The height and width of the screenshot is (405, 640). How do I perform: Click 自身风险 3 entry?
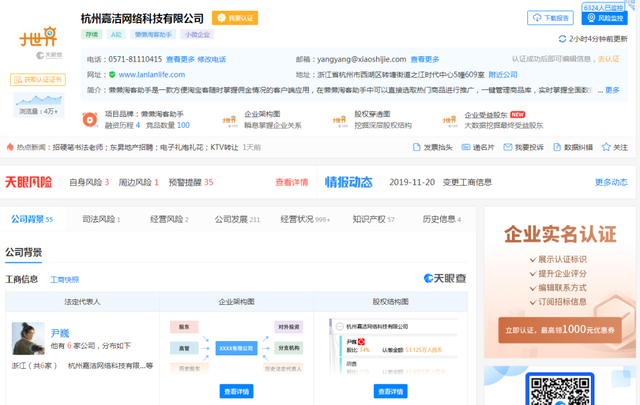click(89, 182)
